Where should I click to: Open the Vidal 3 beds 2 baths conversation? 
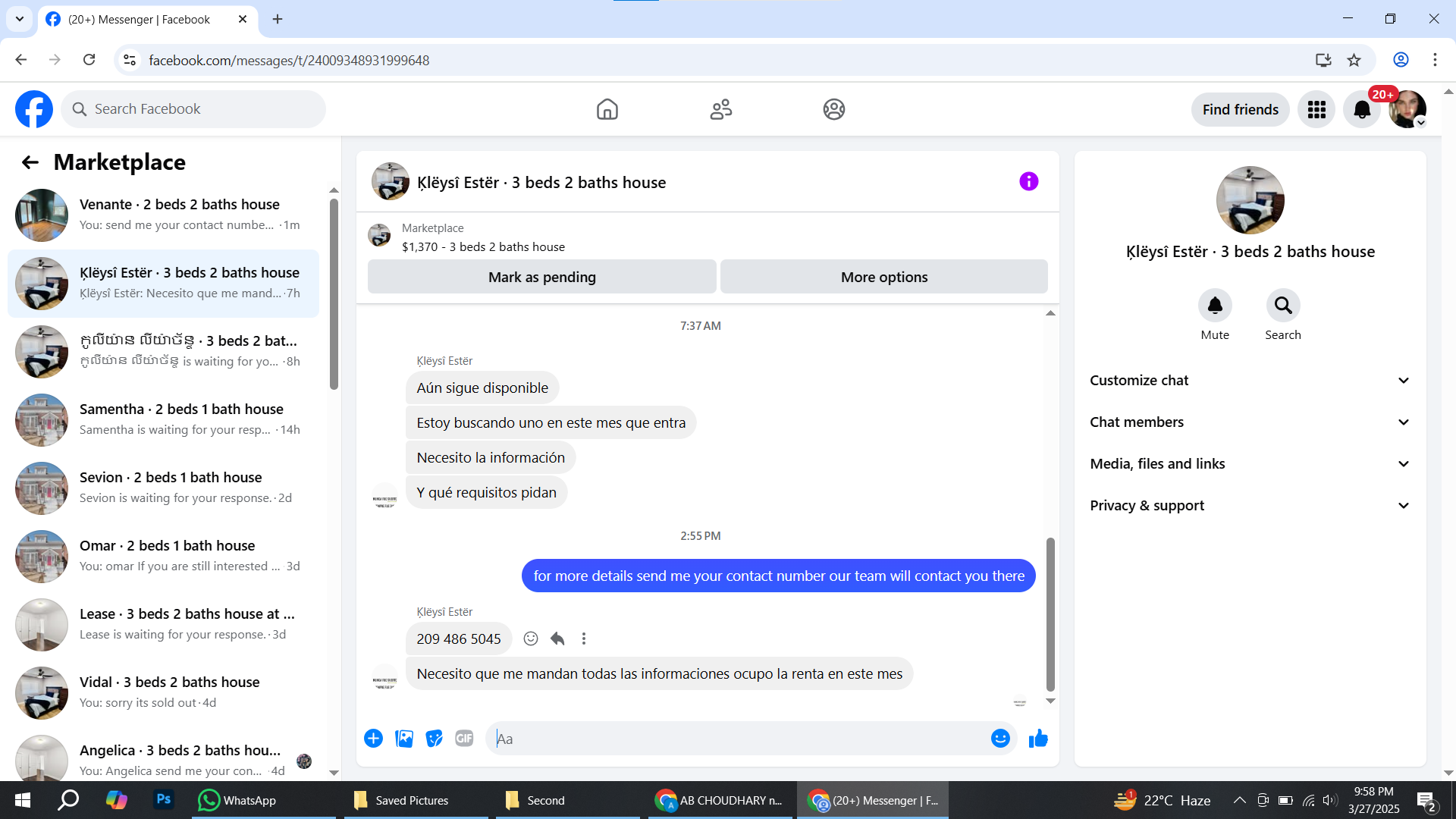coord(163,693)
